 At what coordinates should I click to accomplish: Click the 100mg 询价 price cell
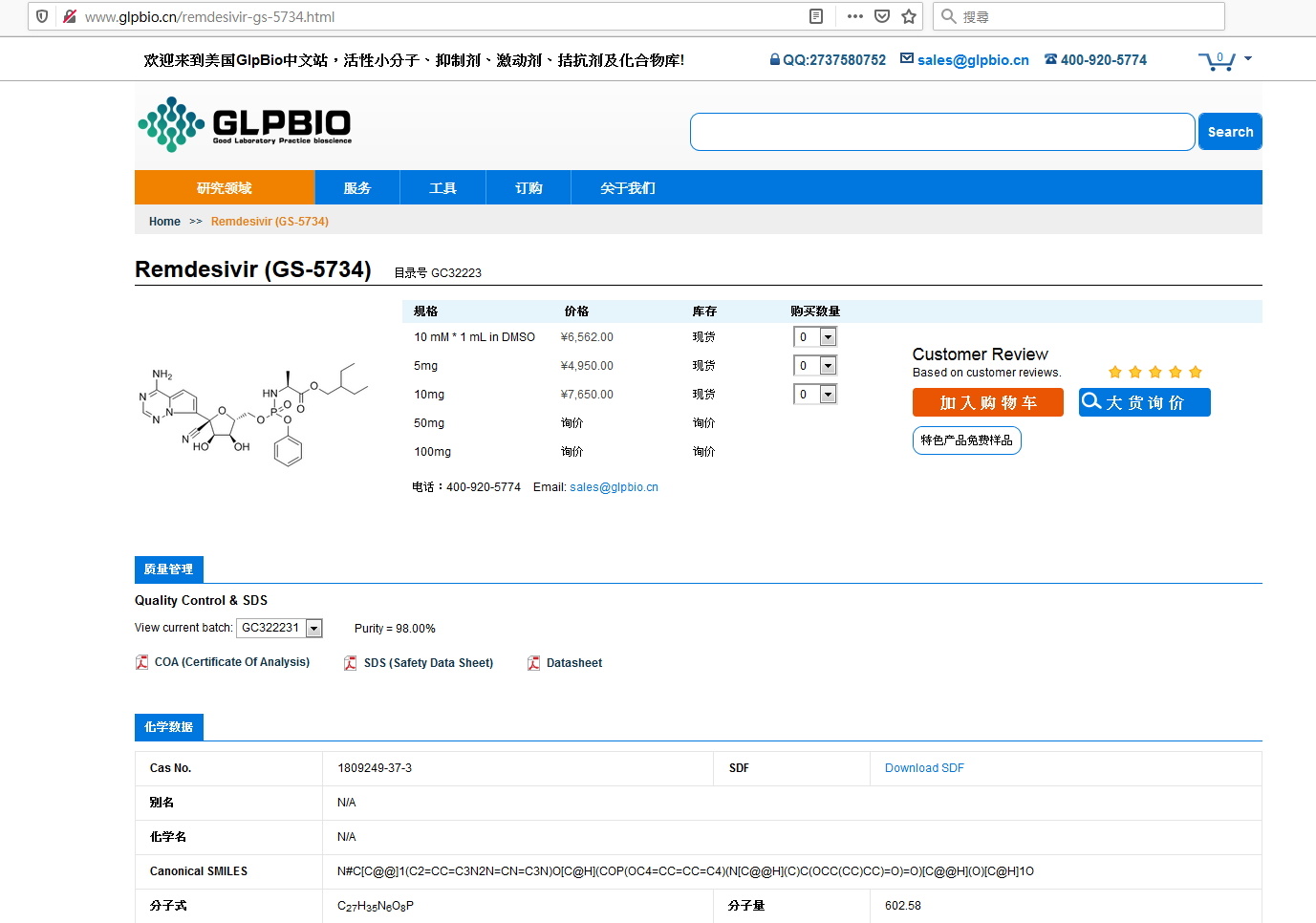[572, 452]
